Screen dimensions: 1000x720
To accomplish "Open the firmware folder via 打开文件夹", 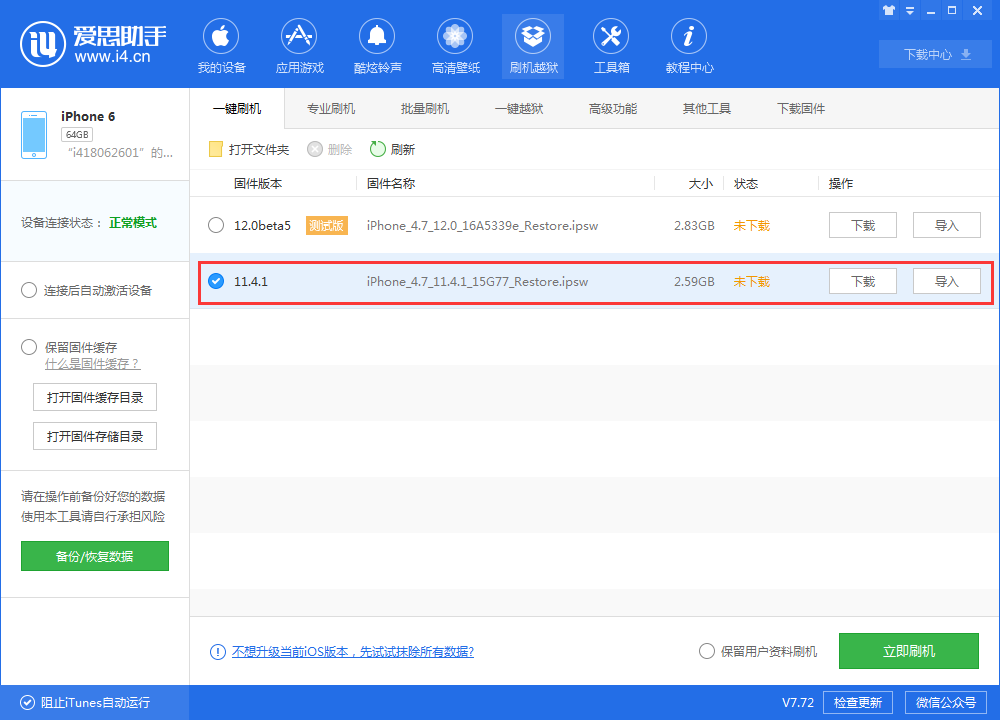I will pyautogui.click(x=247, y=148).
